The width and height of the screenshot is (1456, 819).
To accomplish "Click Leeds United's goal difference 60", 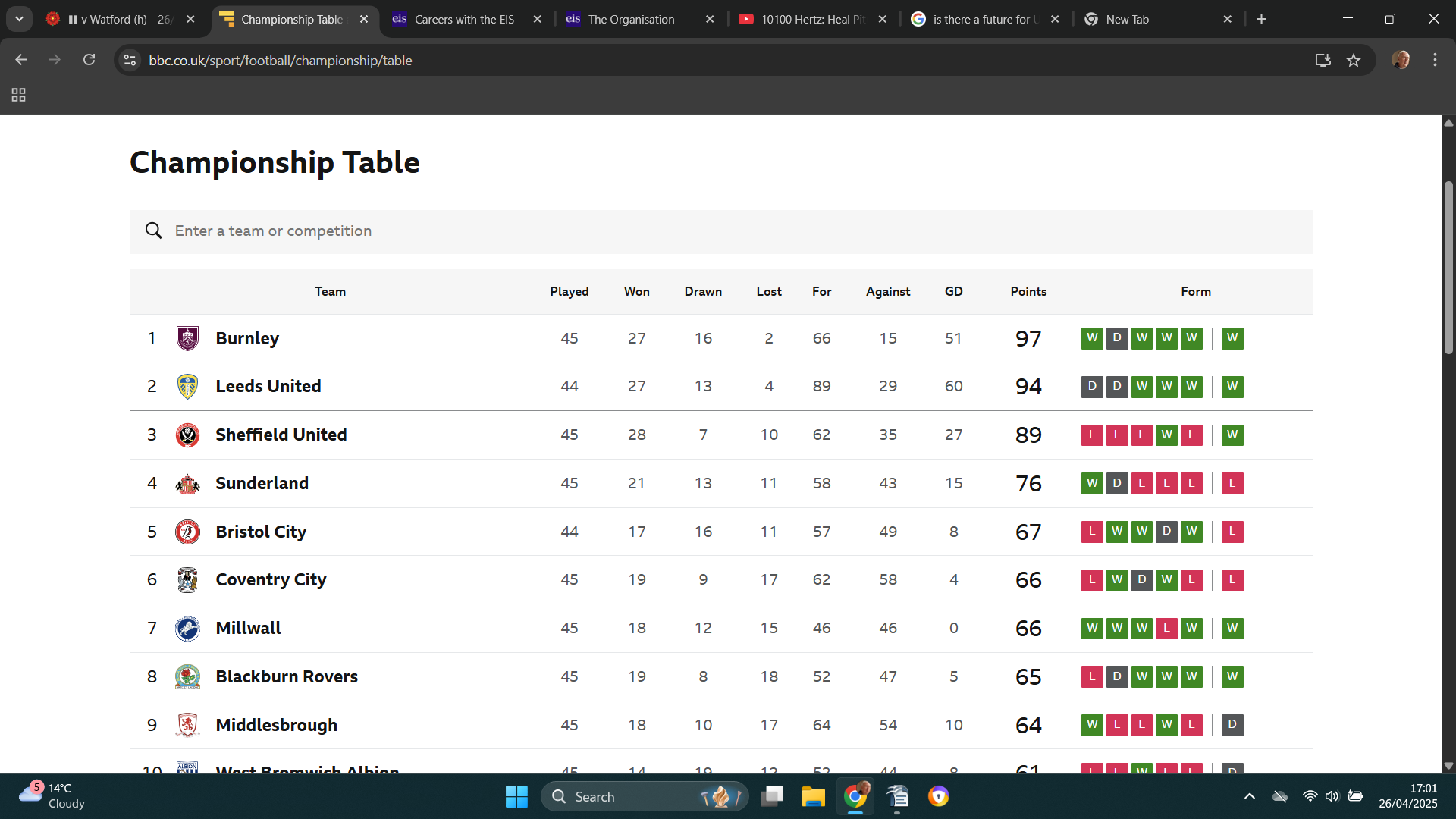I will pyautogui.click(x=953, y=387).
